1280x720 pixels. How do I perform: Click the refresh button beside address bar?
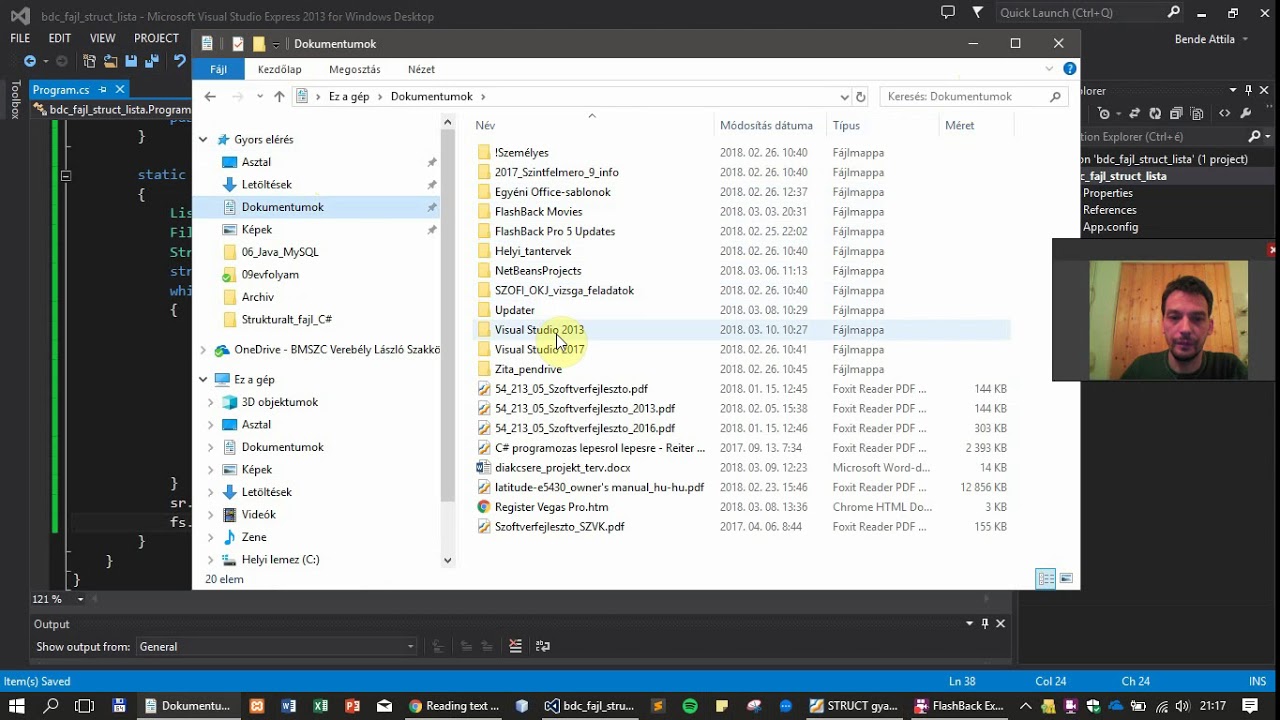tap(860, 97)
